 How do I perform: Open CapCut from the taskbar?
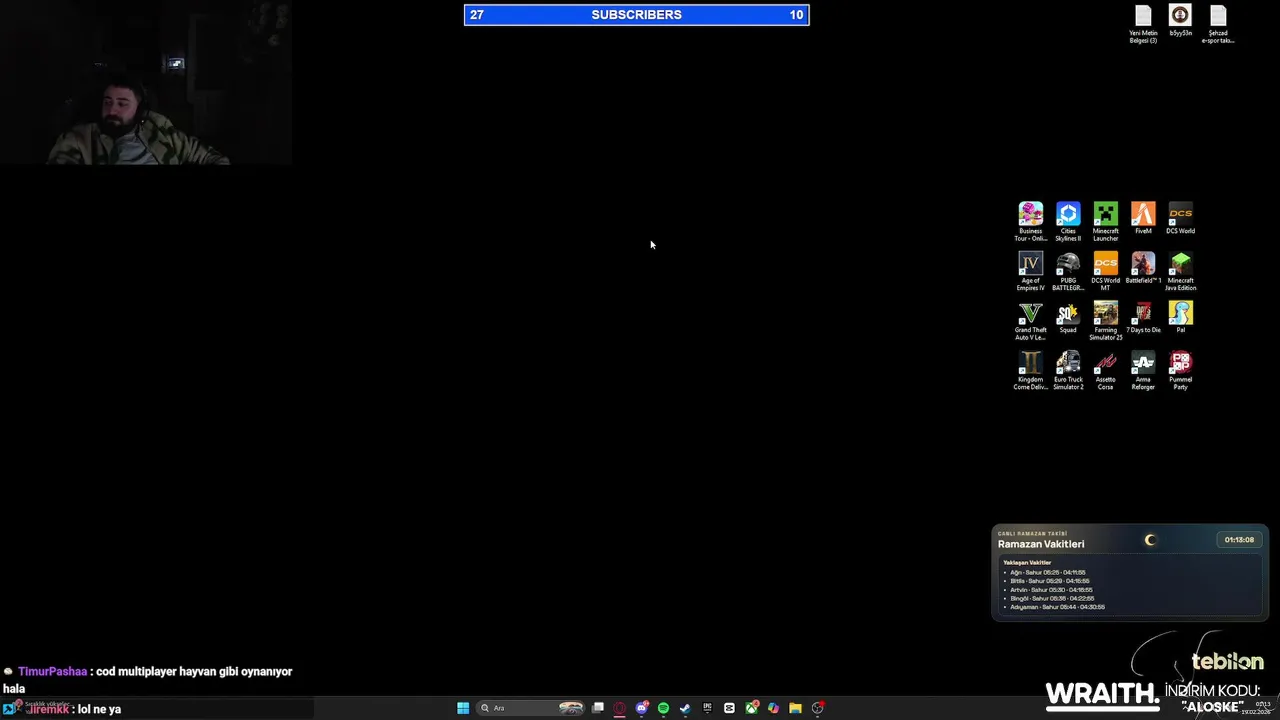tap(729, 708)
